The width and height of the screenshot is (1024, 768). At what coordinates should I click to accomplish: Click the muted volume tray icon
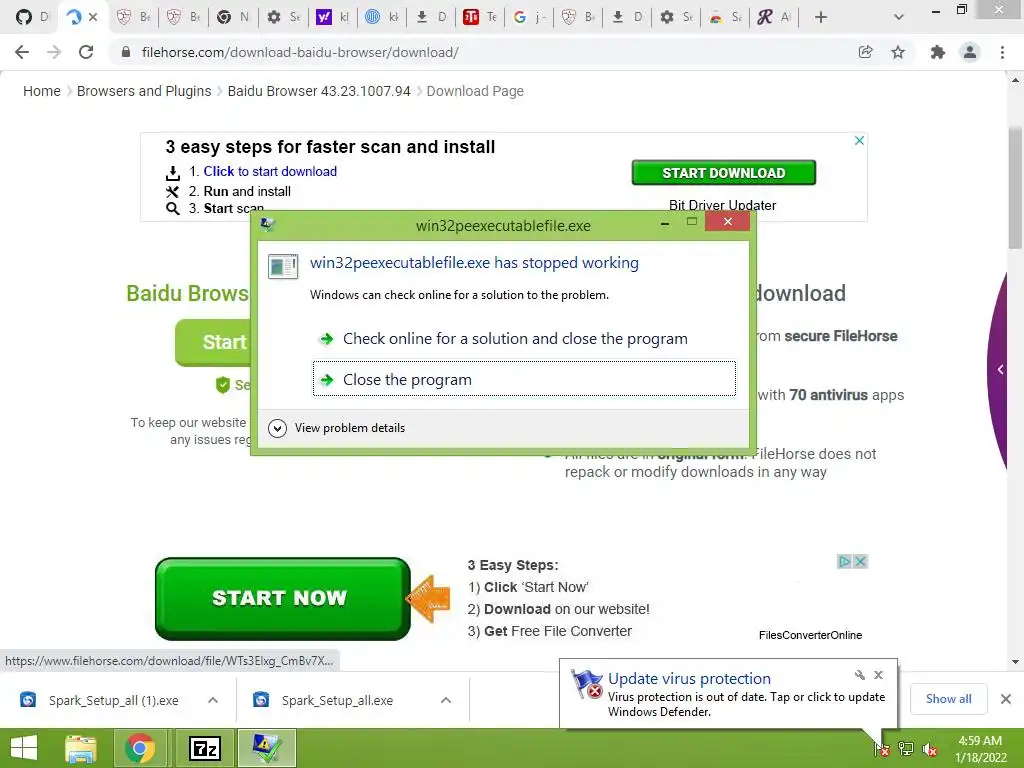pyautogui.click(x=930, y=749)
